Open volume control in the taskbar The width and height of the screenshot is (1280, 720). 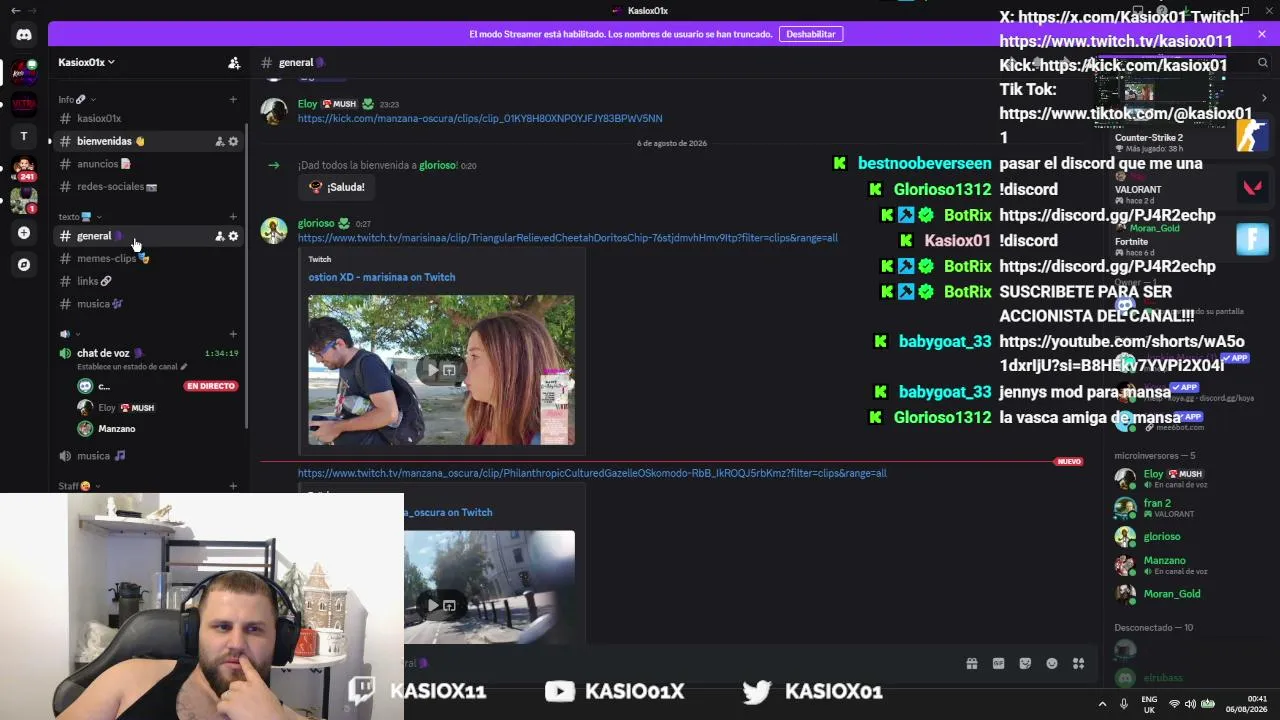click(x=1190, y=704)
